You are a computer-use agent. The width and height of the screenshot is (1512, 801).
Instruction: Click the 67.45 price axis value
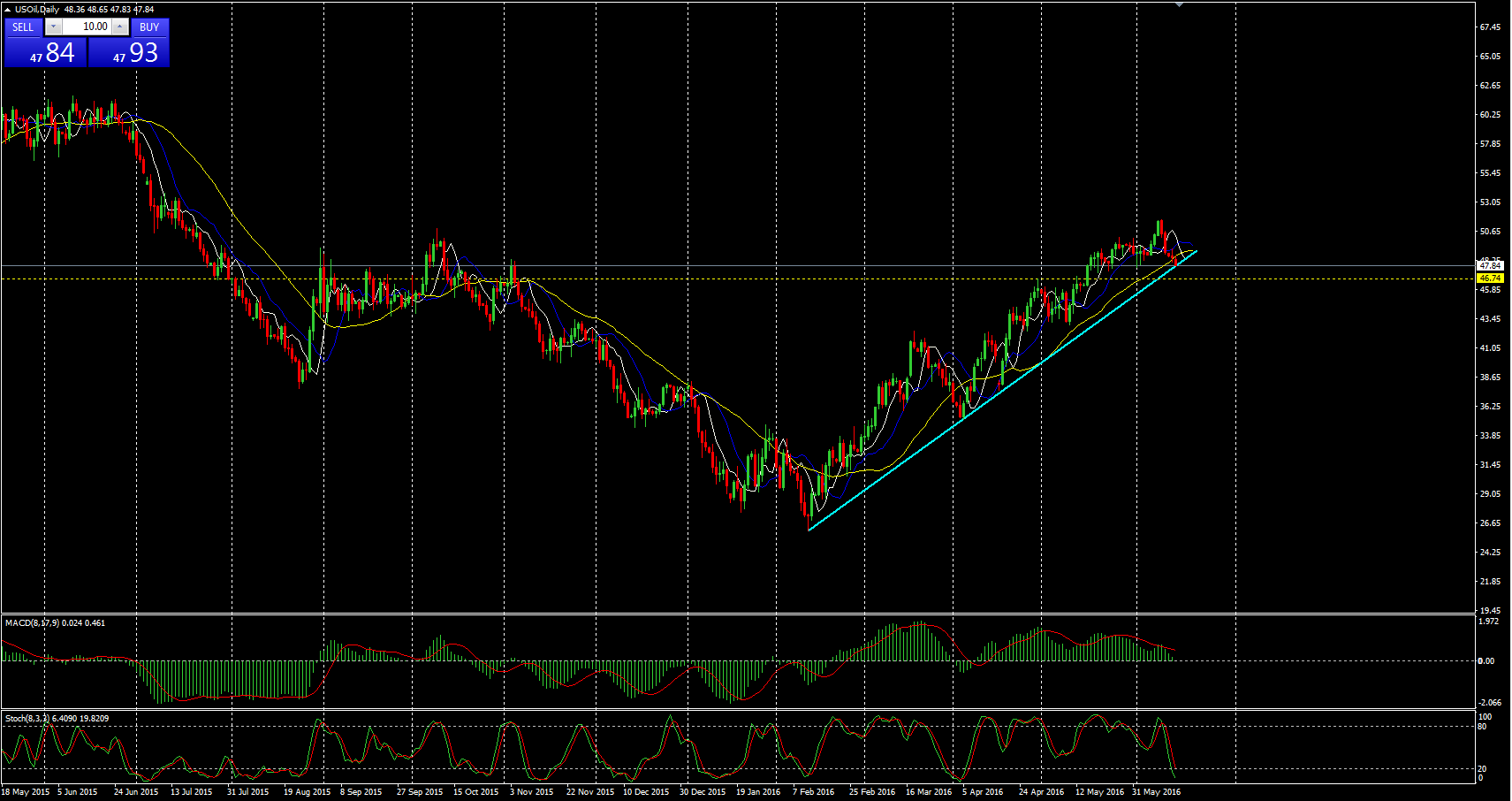tap(1490, 27)
